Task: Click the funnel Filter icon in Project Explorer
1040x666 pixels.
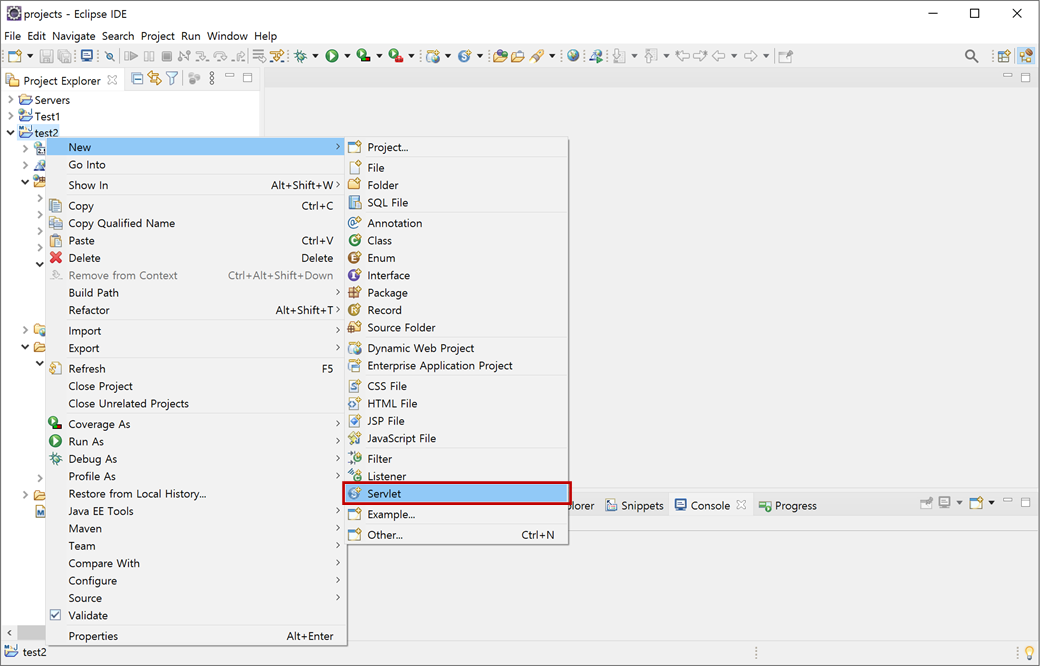Action: [x=172, y=79]
